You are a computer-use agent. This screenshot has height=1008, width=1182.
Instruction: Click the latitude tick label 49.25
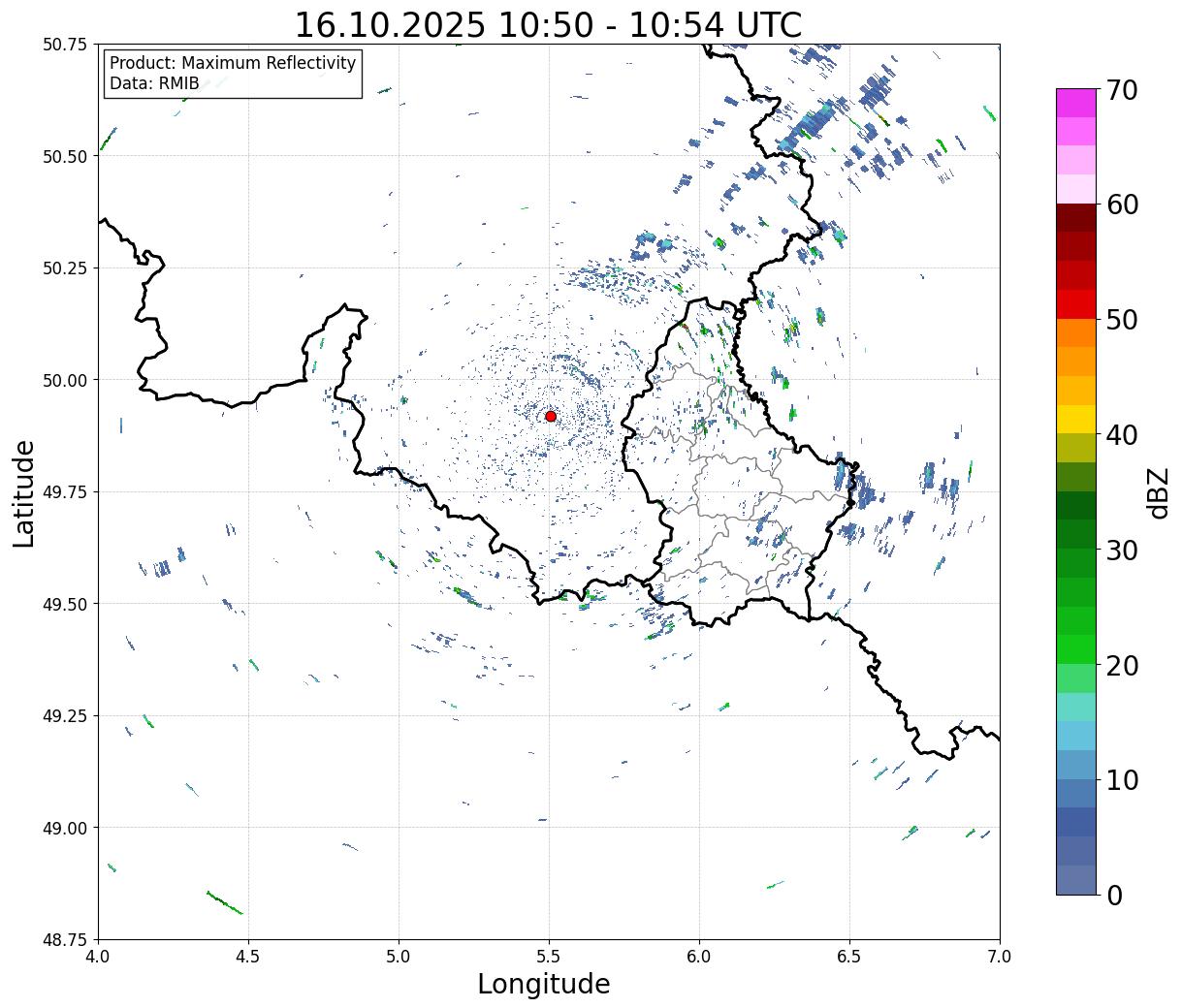point(65,716)
